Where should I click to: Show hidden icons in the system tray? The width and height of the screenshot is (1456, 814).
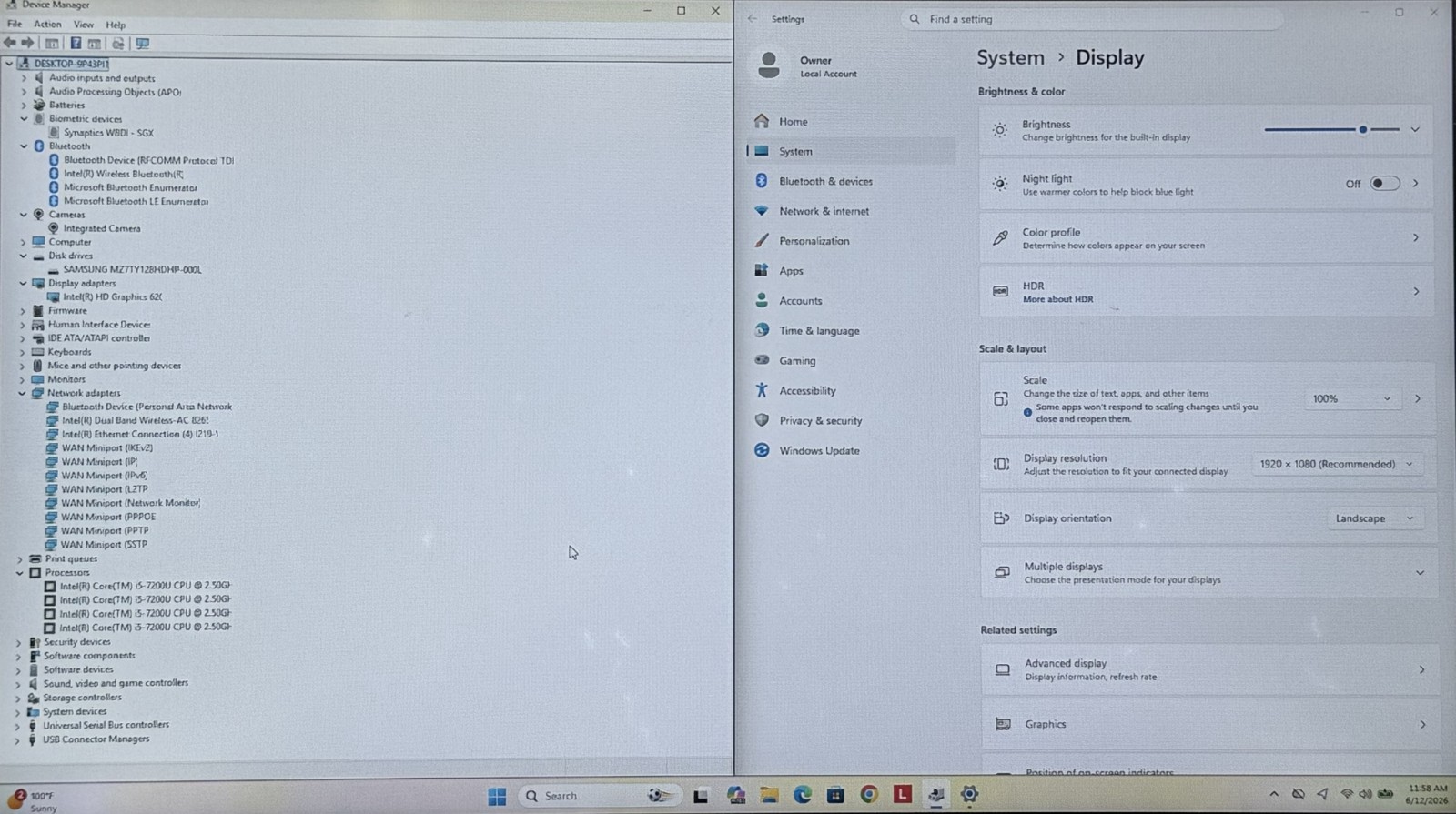[1274, 794]
